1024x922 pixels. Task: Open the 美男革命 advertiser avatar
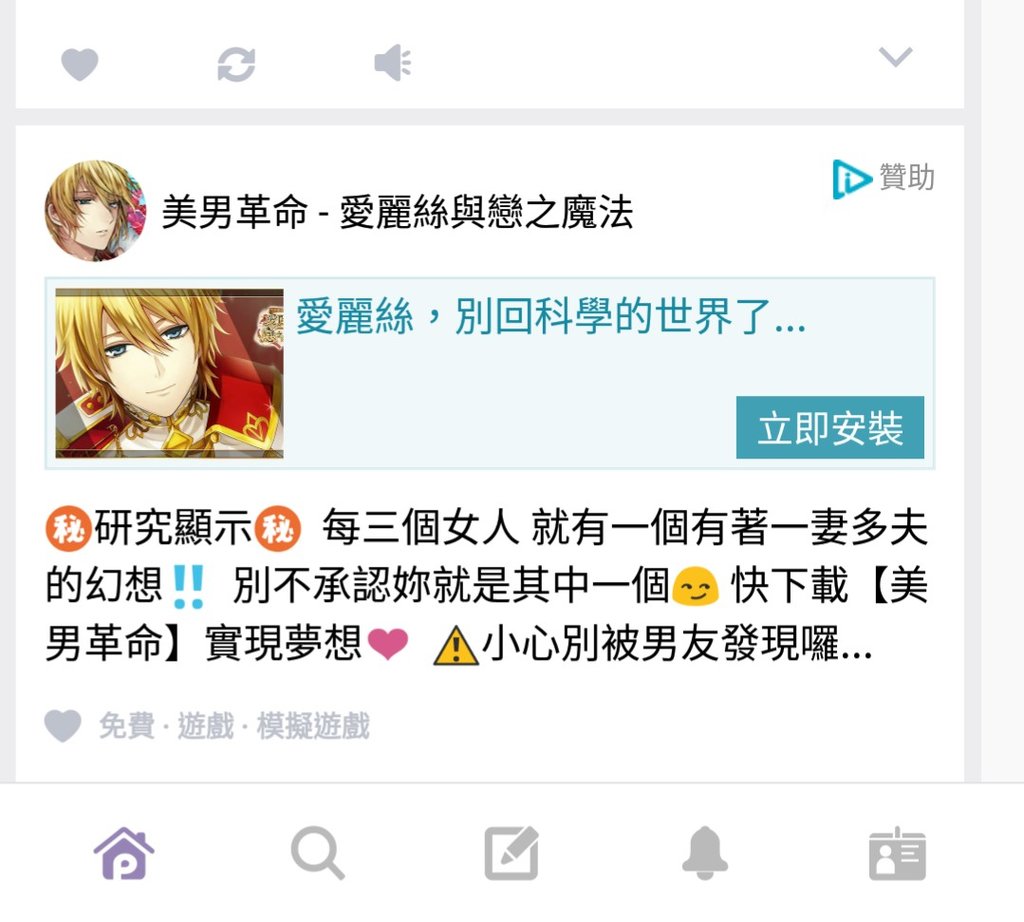tap(95, 211)
